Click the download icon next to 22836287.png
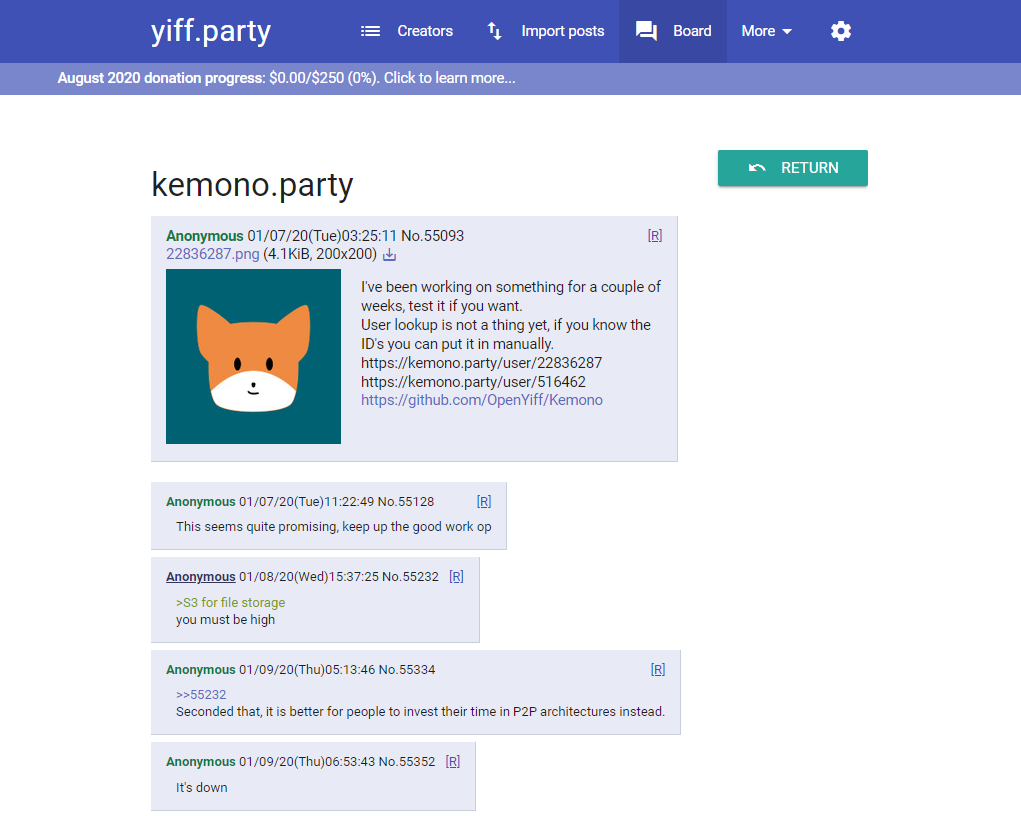This screenshot has height=816, width=1021. (x=389, y=255)
